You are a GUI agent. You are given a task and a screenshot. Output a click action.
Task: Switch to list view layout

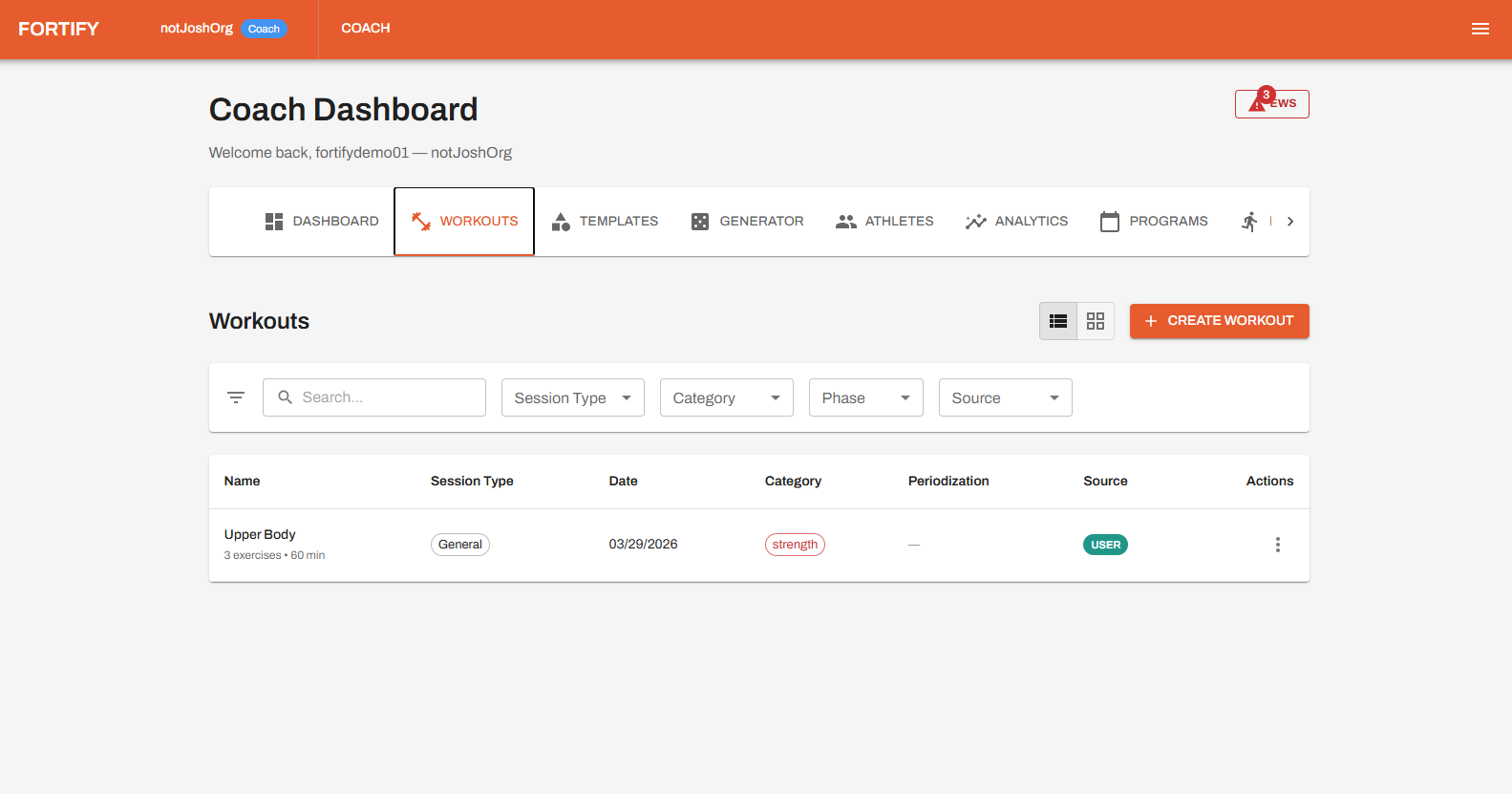point(1058,321)
